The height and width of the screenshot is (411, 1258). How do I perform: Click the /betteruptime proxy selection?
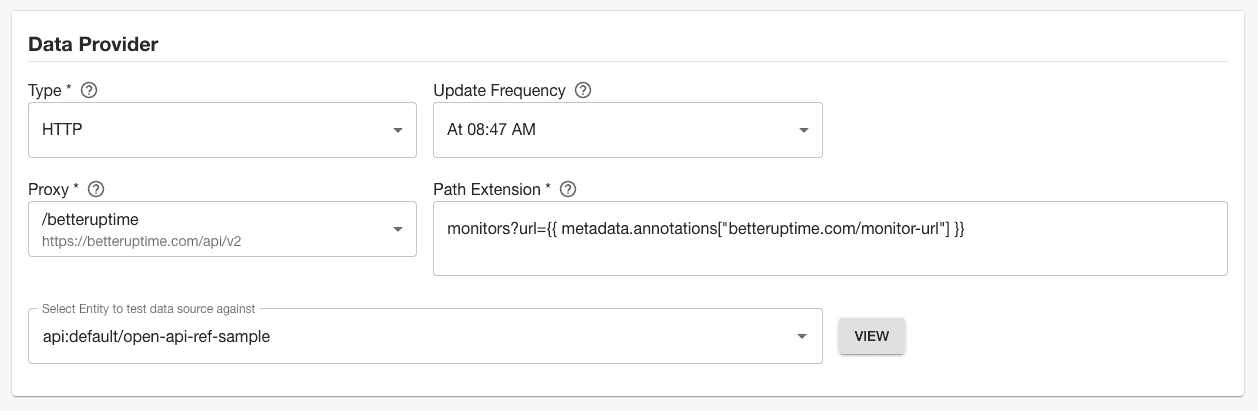222,229
